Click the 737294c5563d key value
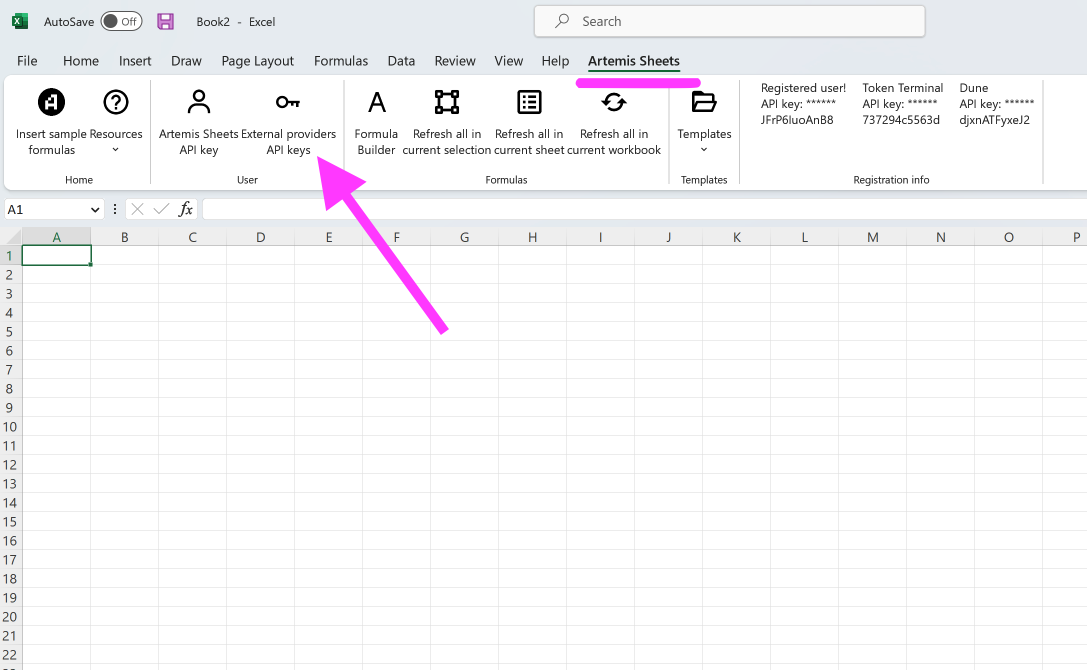The width and height of the screenshot is (1087, 670). 901,120
